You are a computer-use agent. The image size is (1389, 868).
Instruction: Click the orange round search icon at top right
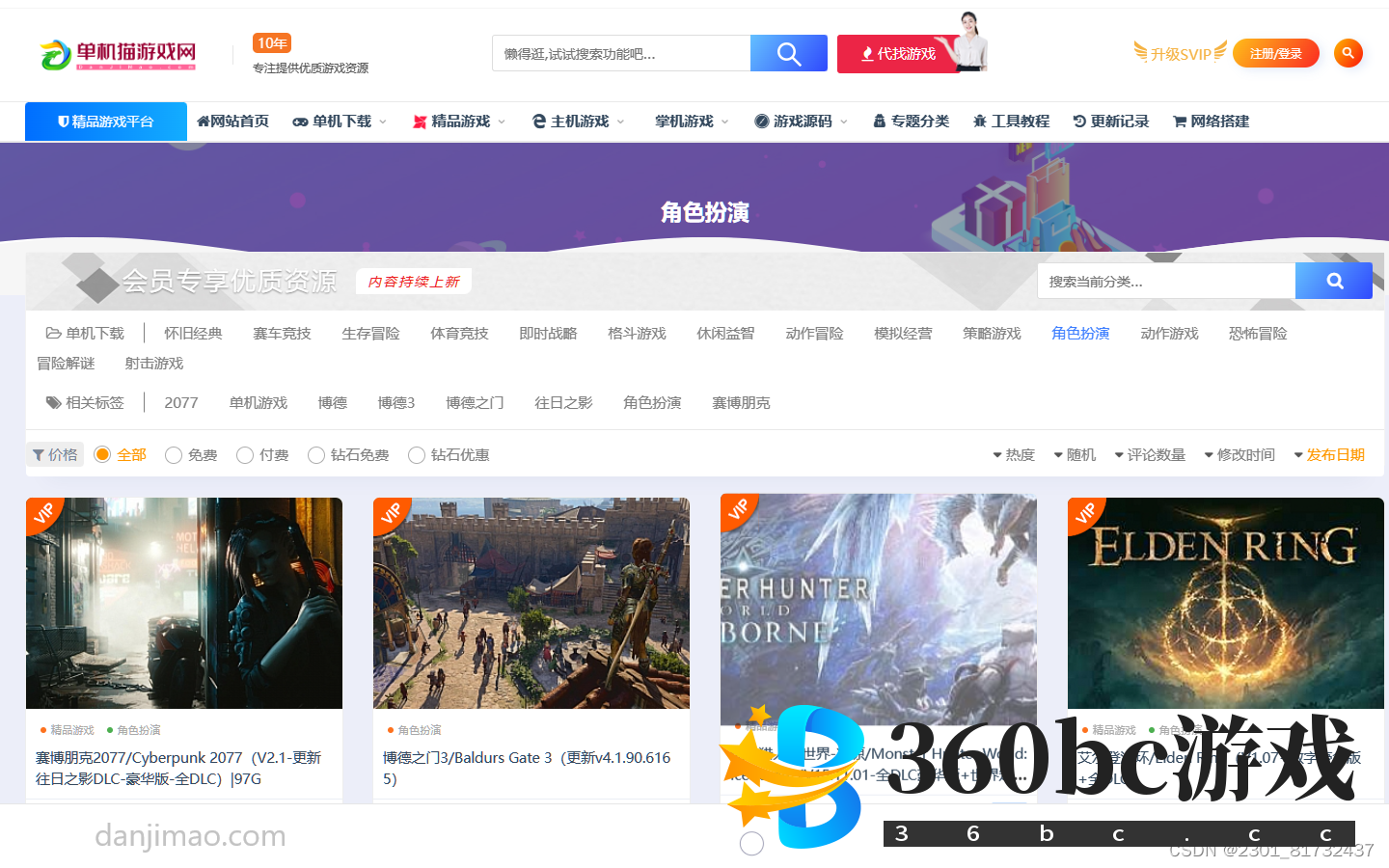[x=1348, y=53]
